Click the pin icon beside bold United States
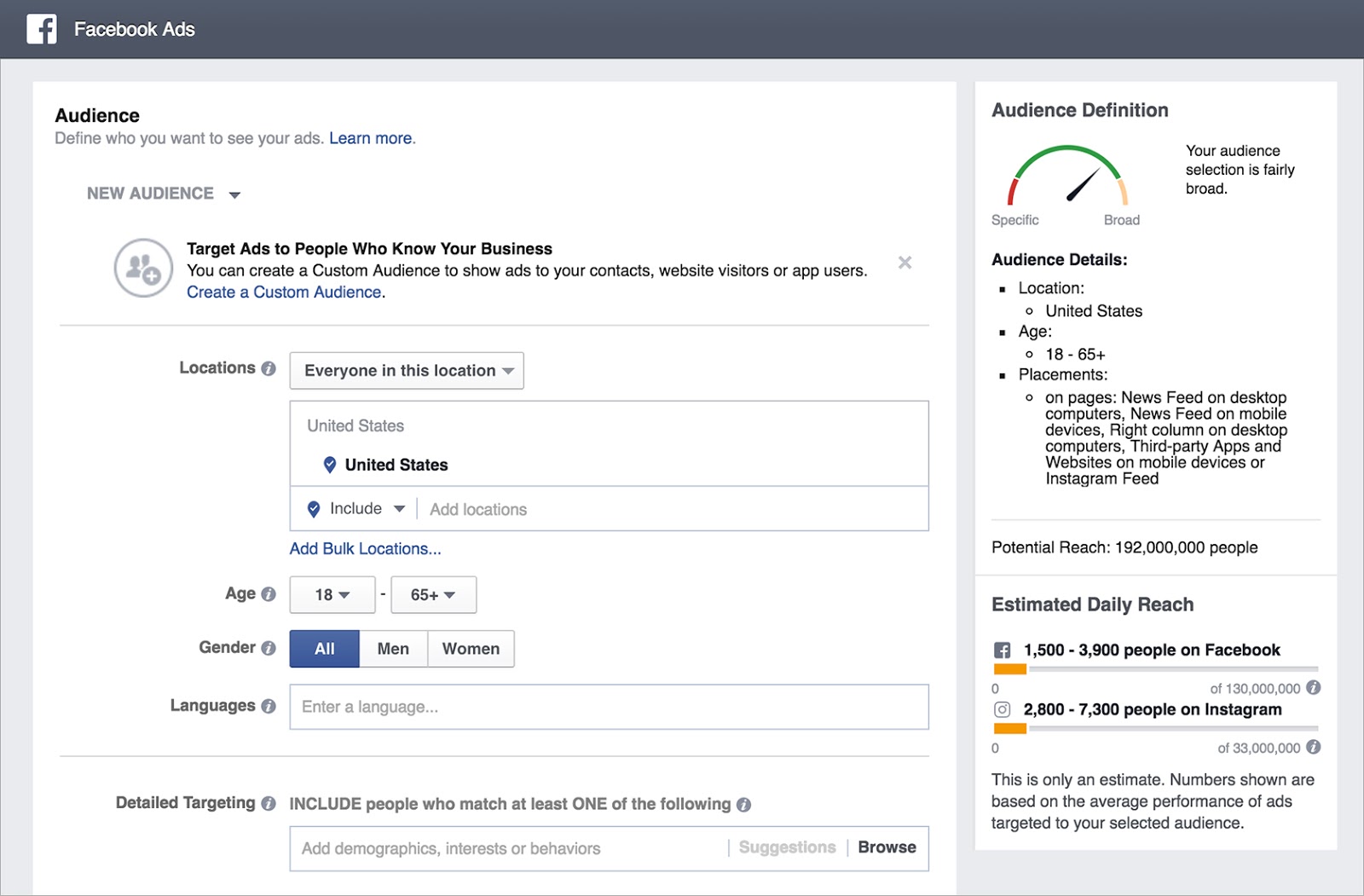The width and height of the screenshot is (1364, 896). [330, 465]
